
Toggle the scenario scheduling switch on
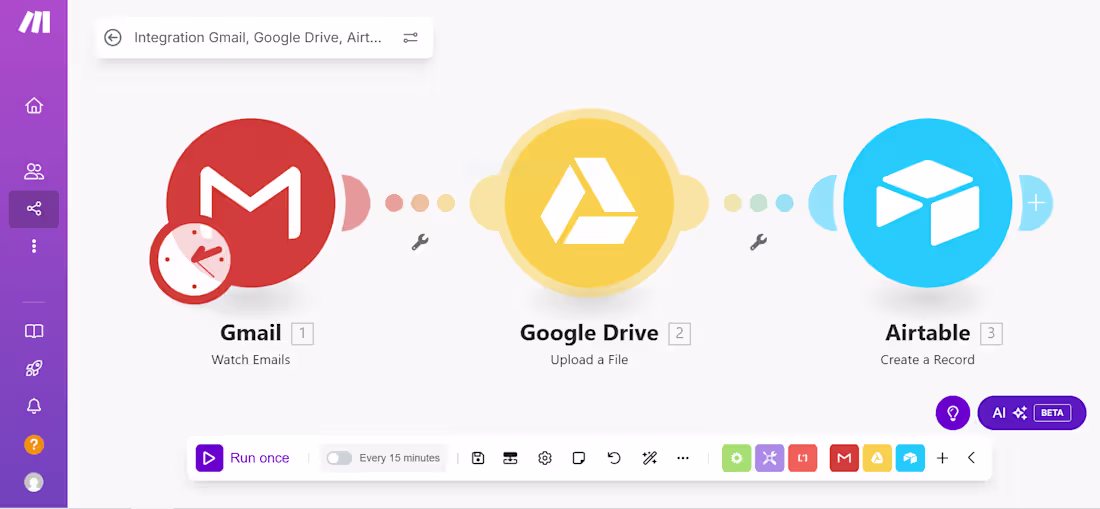pos(339,458)
